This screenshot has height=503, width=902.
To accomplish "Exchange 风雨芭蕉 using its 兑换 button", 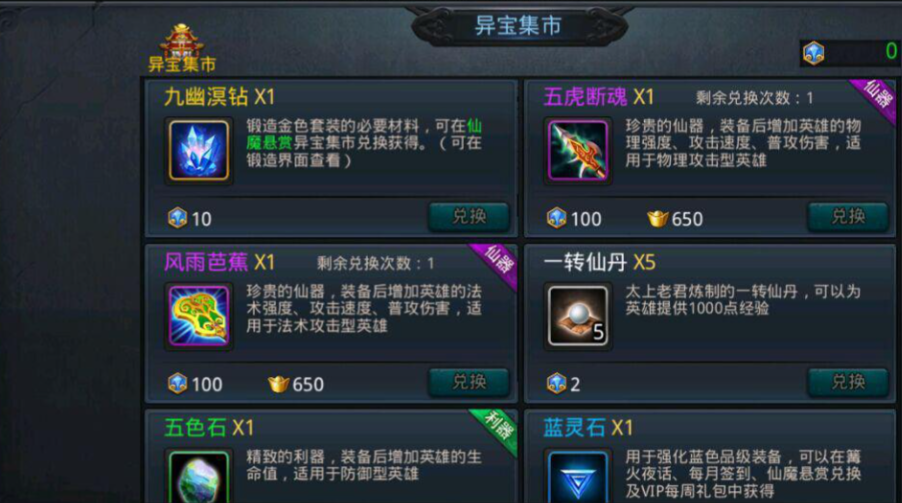I will (x=469, y=382).
